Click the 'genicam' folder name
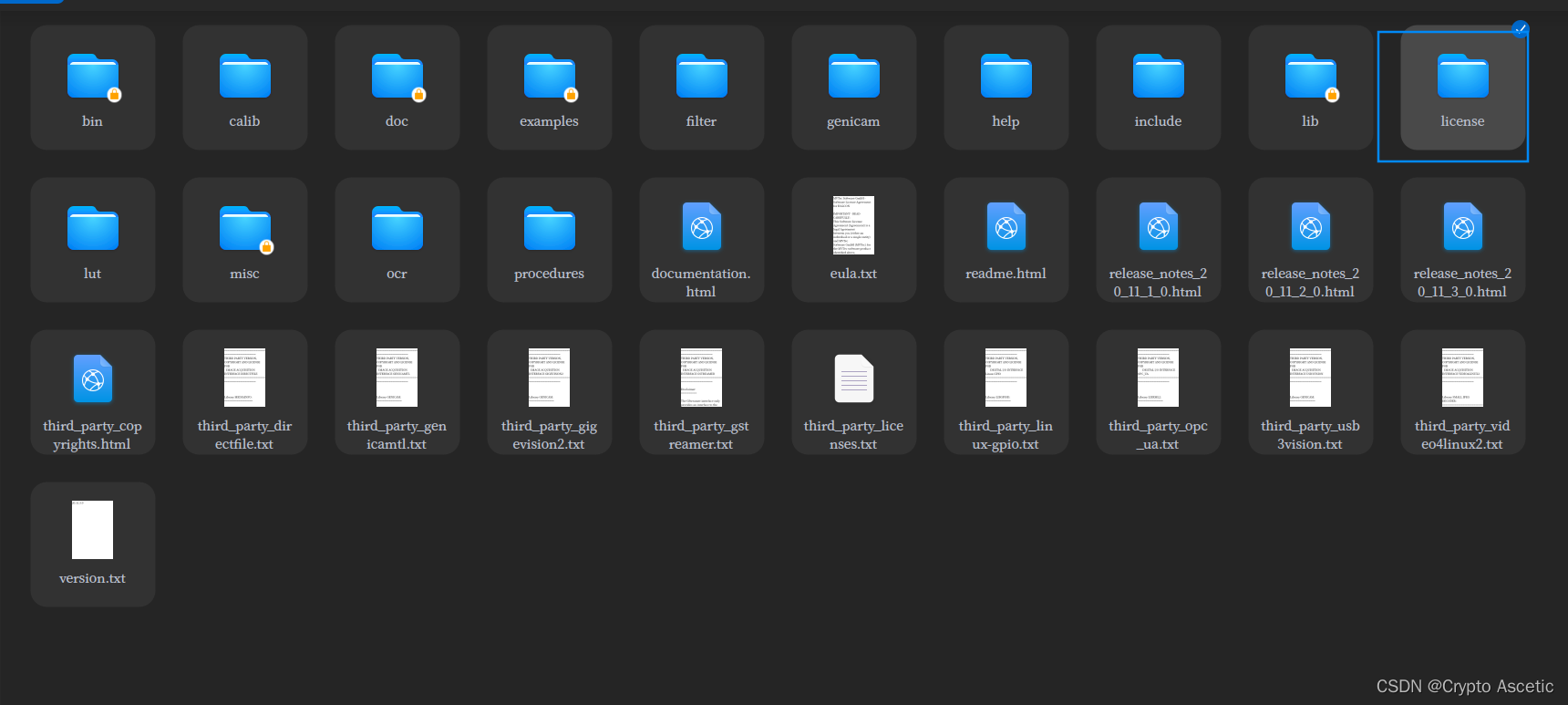The height and width of the screenshot is (705, 1568). pyautogui.click(x=854, y=121)
